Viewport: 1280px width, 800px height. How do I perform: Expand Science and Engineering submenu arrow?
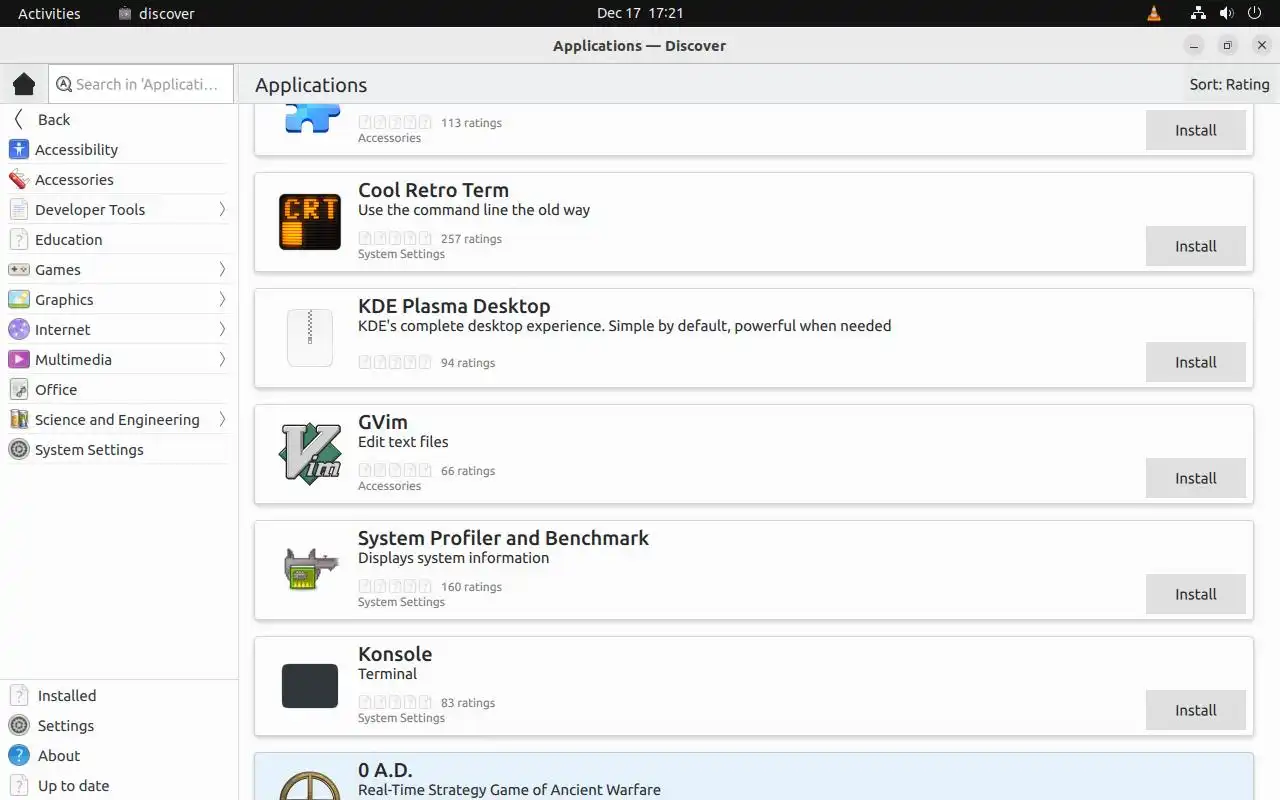point(222,419)
